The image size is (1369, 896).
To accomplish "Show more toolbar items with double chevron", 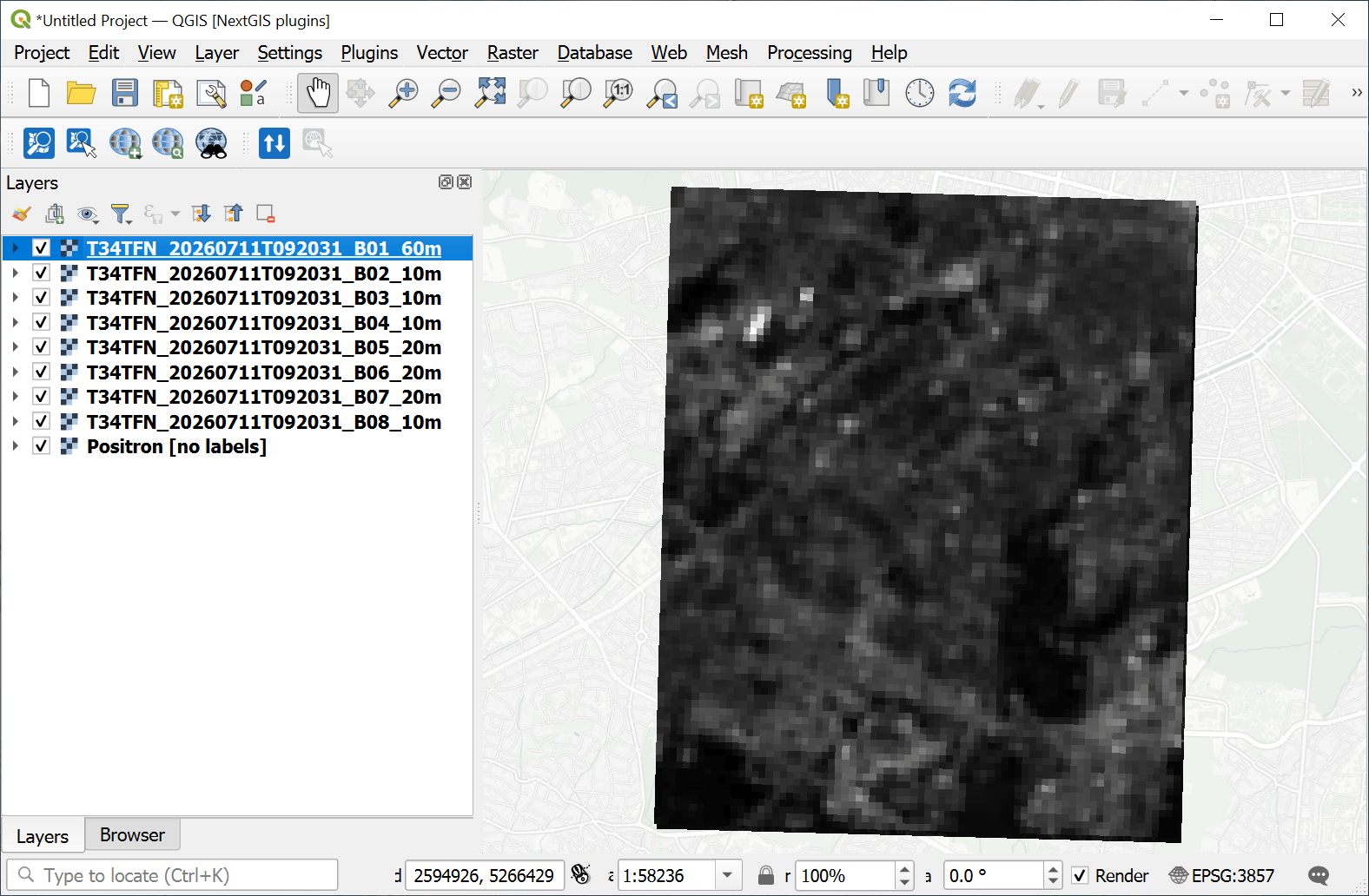I will pos(1357,93).
